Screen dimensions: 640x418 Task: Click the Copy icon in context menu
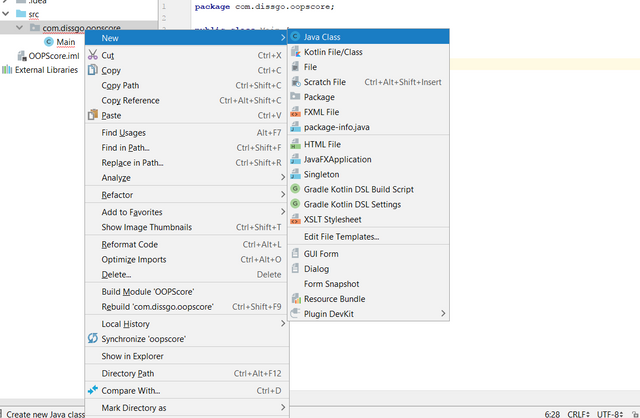point(93,70)
